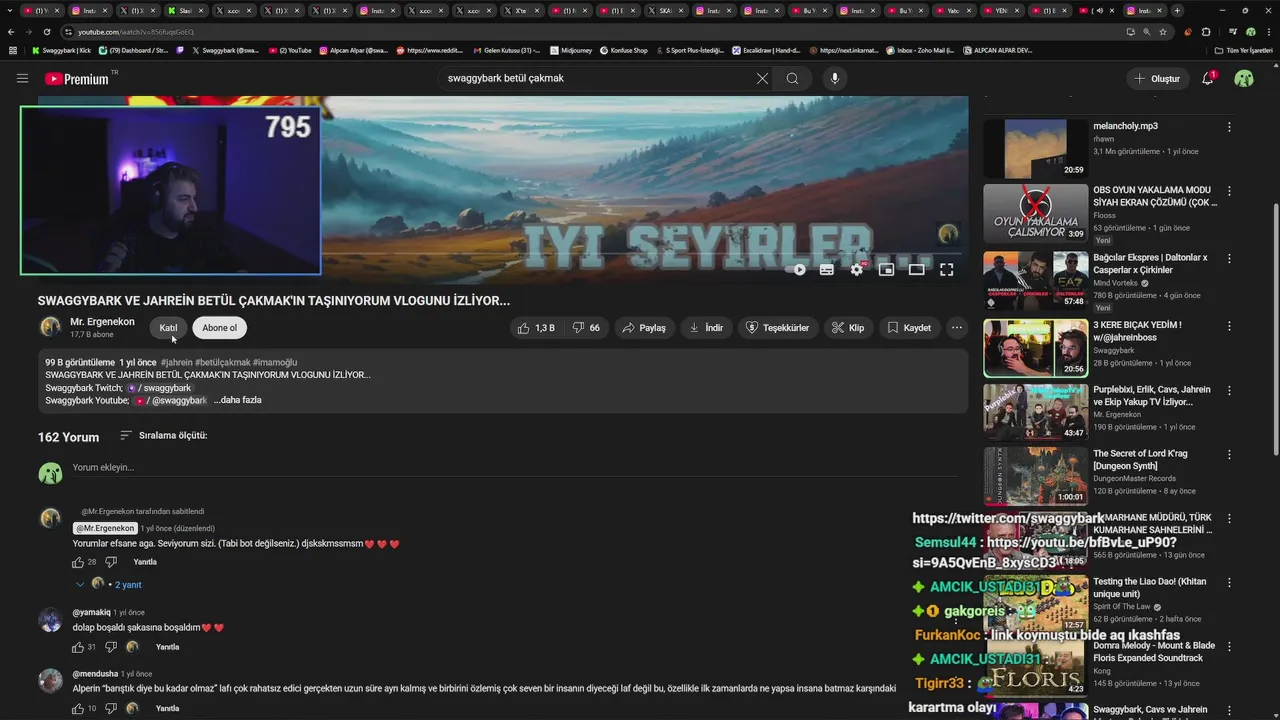
Task: Click the magnifier search button
Action: click(x=793, y=78)
